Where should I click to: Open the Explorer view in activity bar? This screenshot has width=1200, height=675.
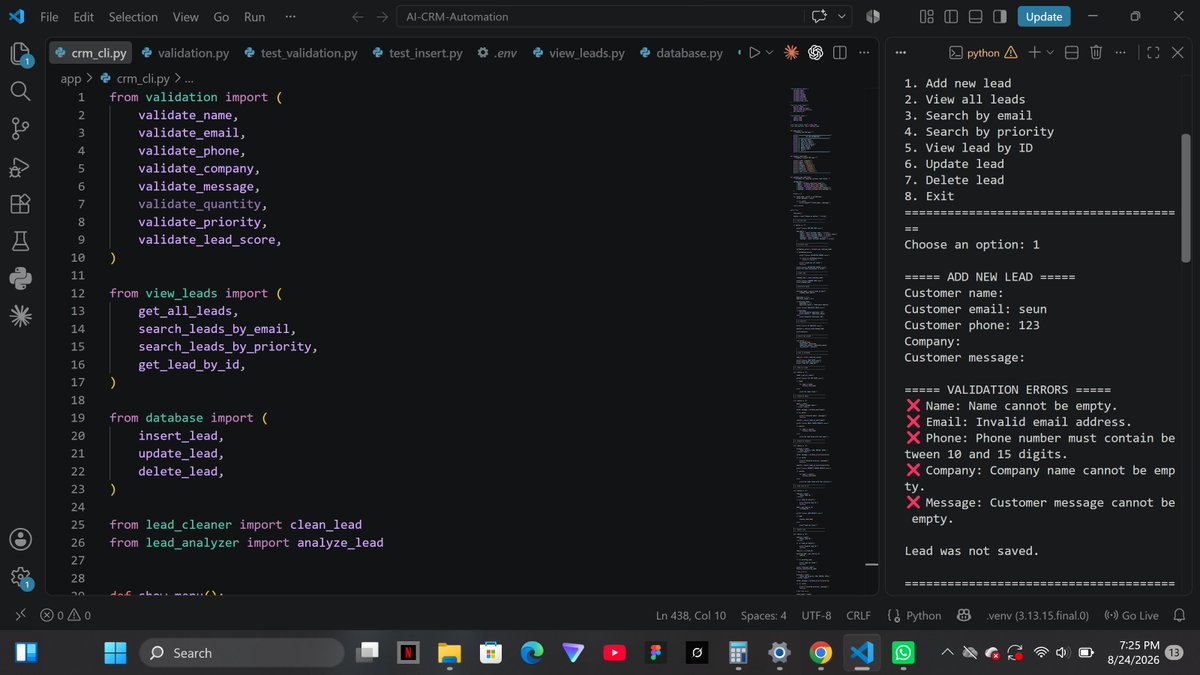tap(21, 54)
